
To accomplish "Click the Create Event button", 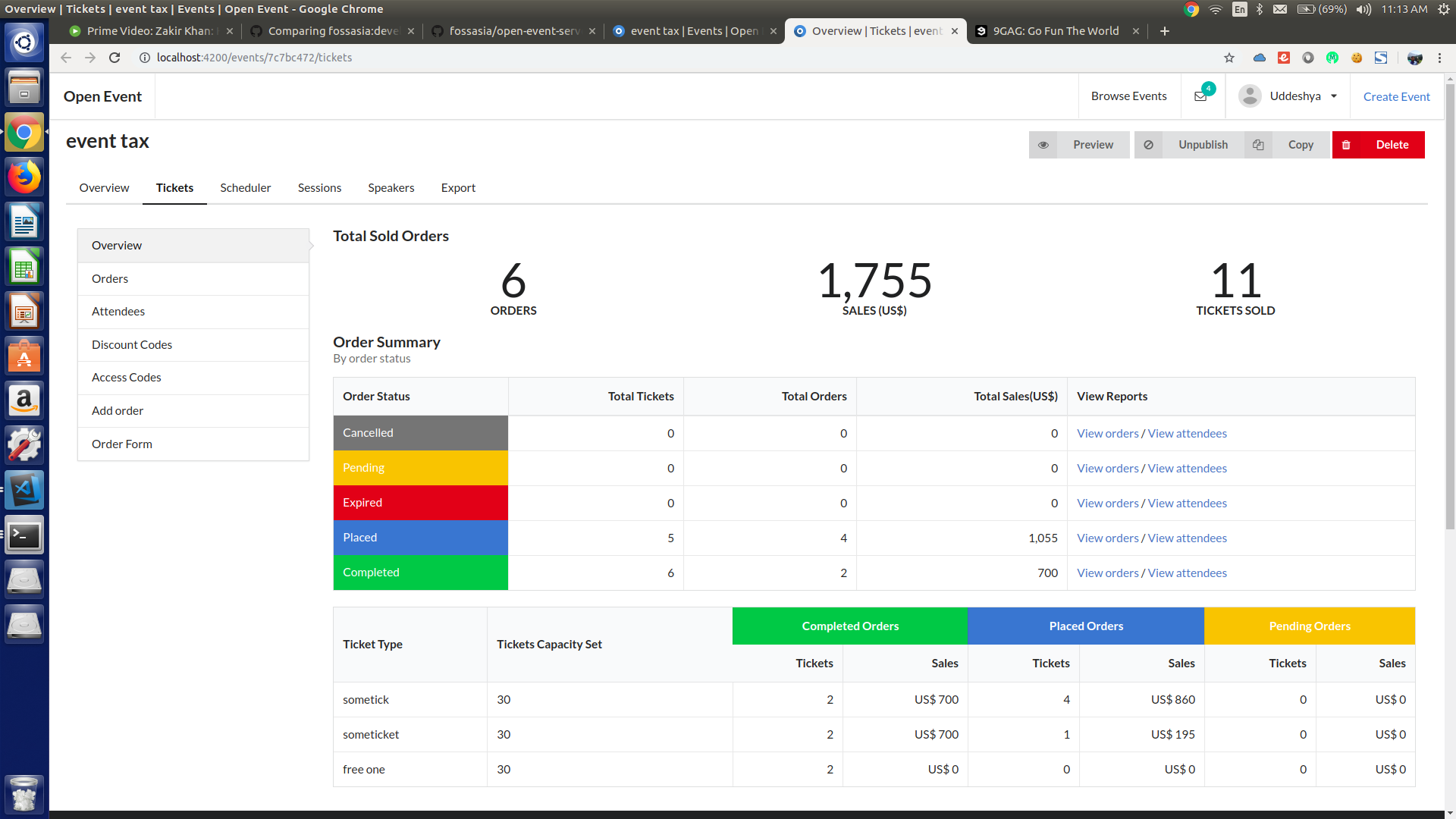I will pos(1396,96).
